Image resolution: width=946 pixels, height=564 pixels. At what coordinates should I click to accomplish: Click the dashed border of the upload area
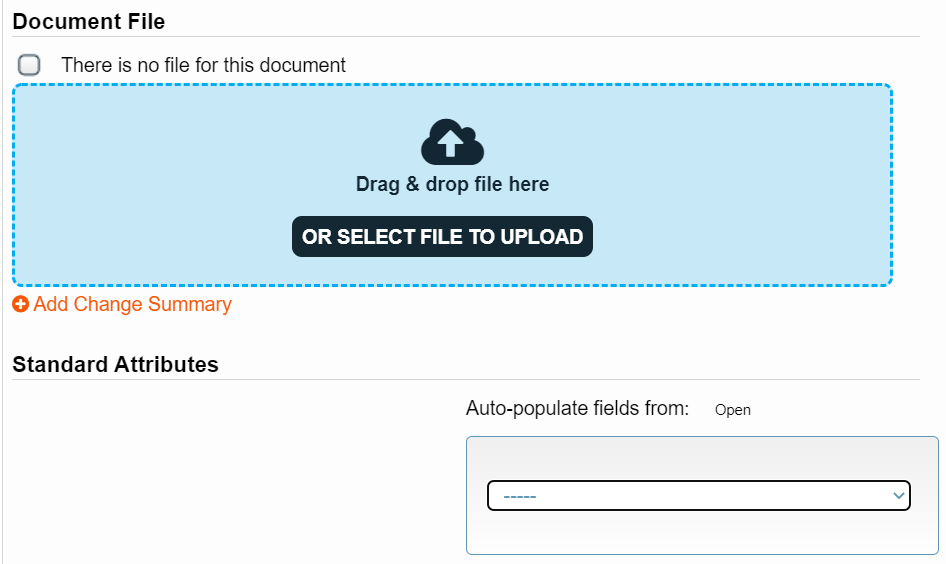[x=452, y=85]
